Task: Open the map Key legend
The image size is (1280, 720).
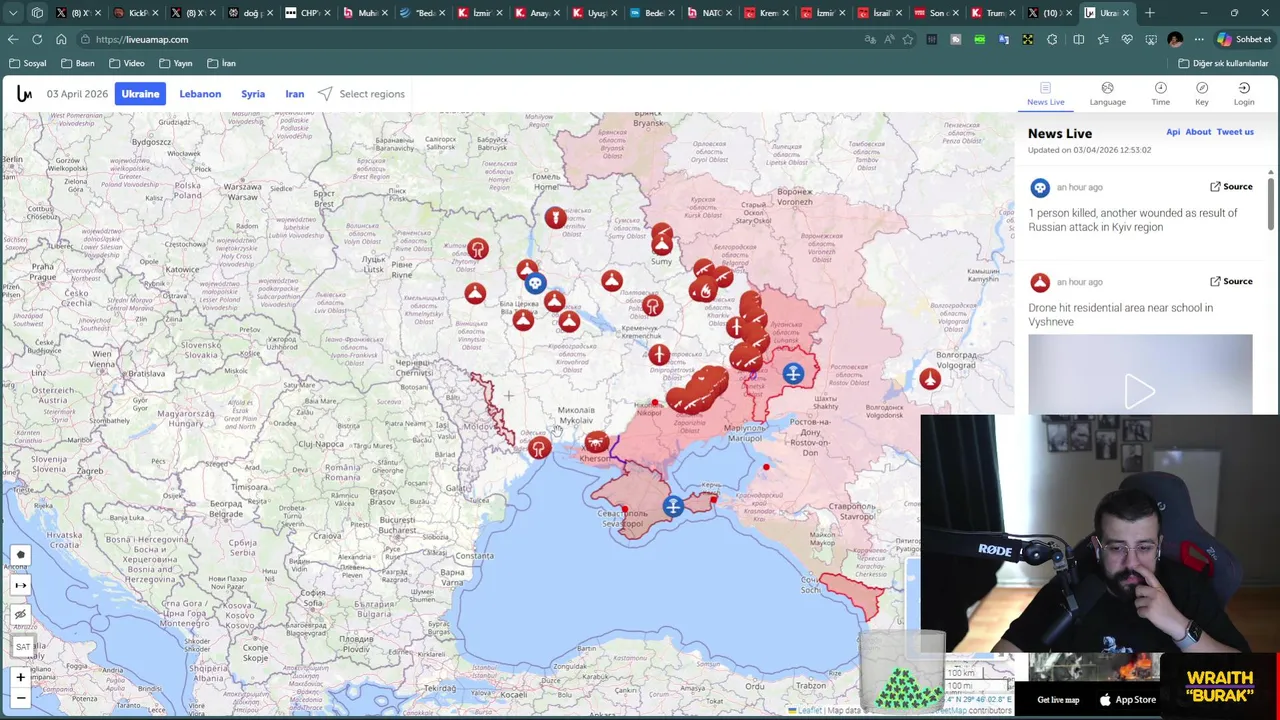Action: (x=1202, y=94)
